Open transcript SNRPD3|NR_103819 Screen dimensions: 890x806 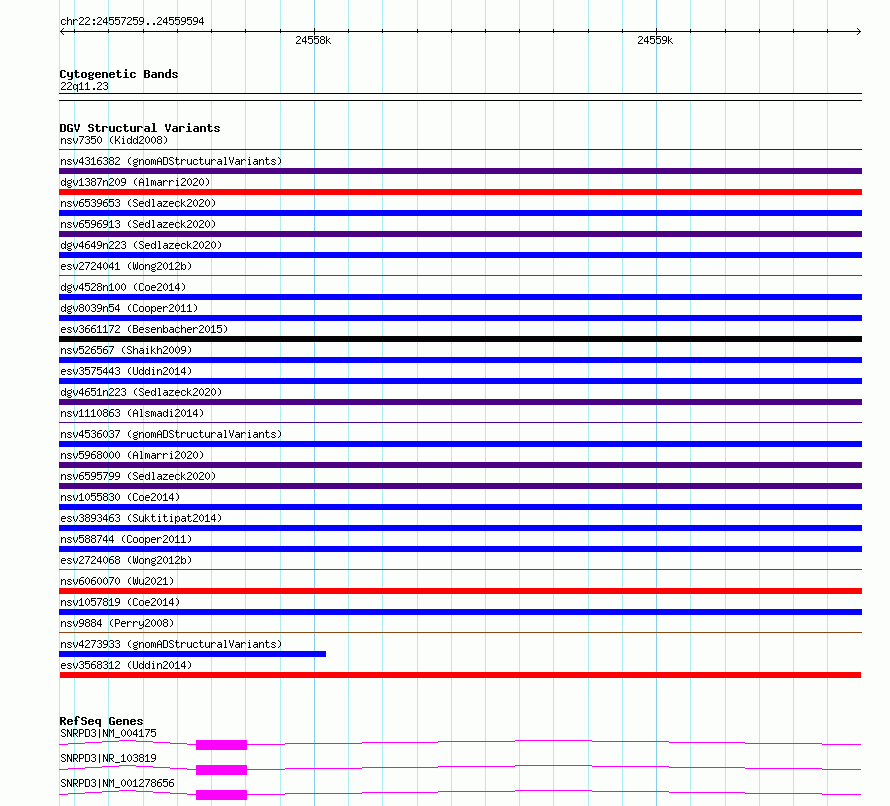(108, 758)
